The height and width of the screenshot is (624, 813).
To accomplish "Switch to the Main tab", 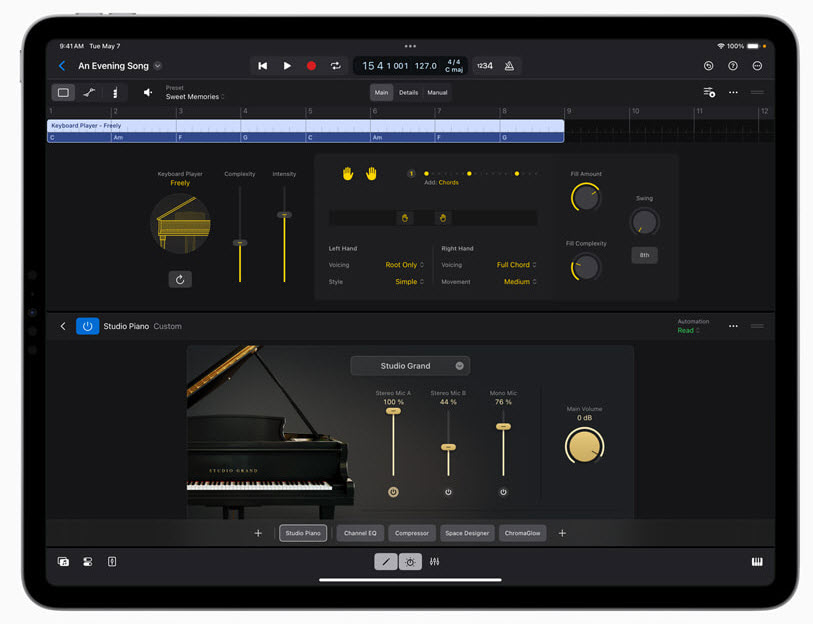I will point(381,92).
